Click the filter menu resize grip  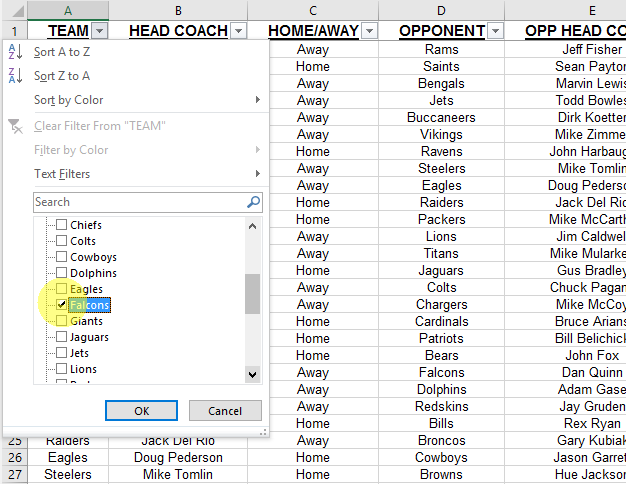point(263,432)
